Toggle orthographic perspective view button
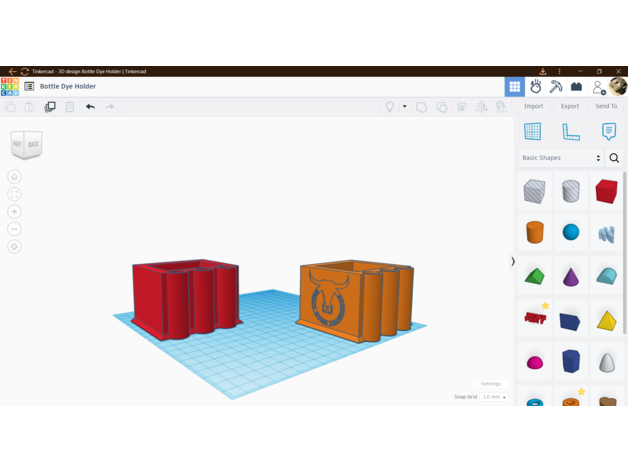 (14, 246)
